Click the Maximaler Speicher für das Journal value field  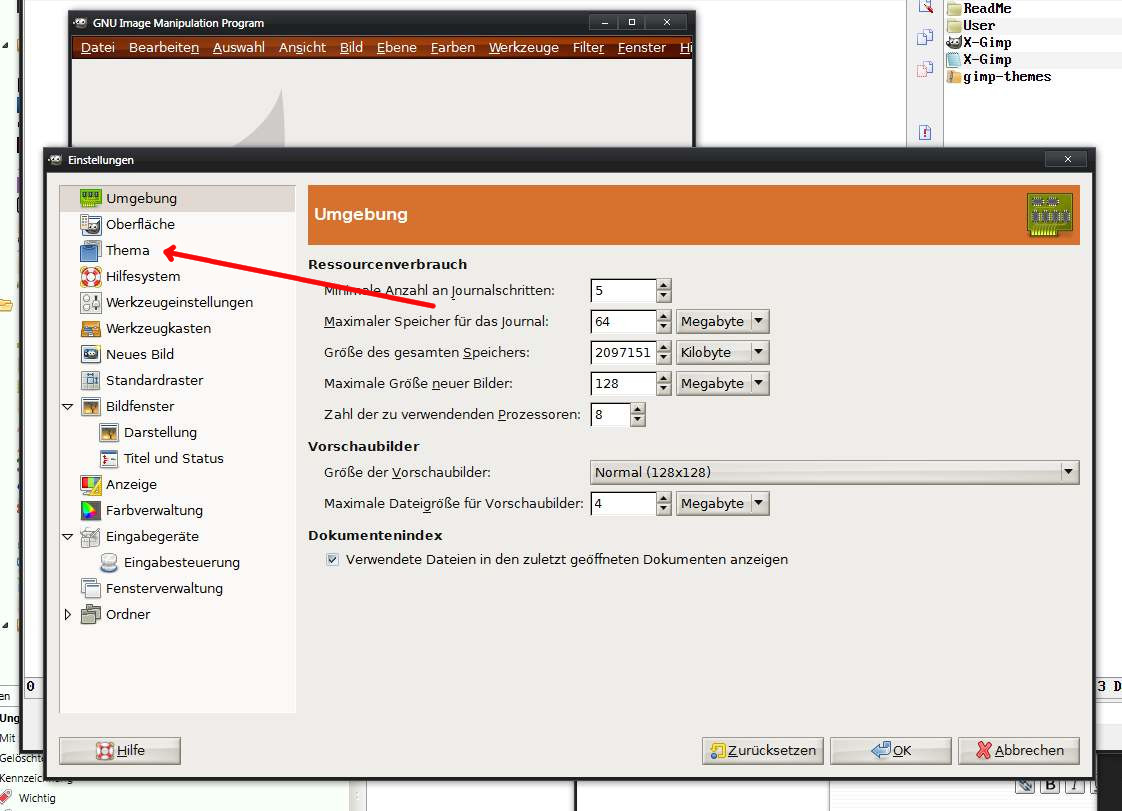[623, 321]
